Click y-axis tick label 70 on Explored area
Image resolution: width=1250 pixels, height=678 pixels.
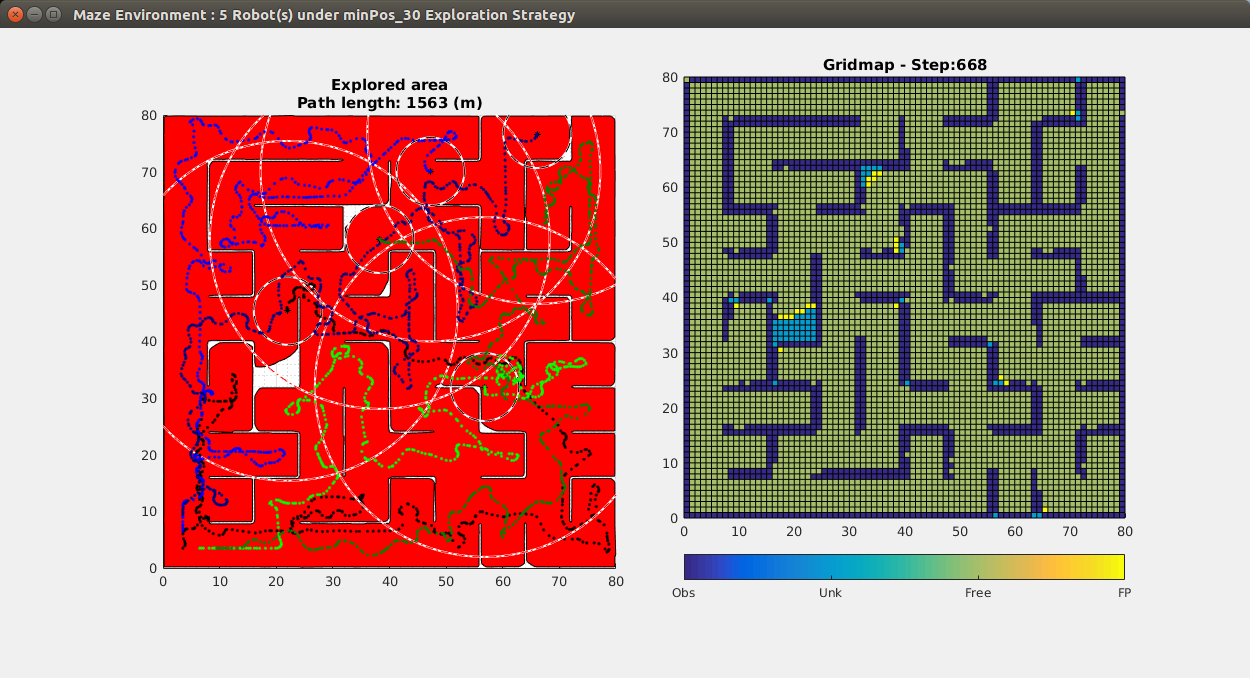149,172
